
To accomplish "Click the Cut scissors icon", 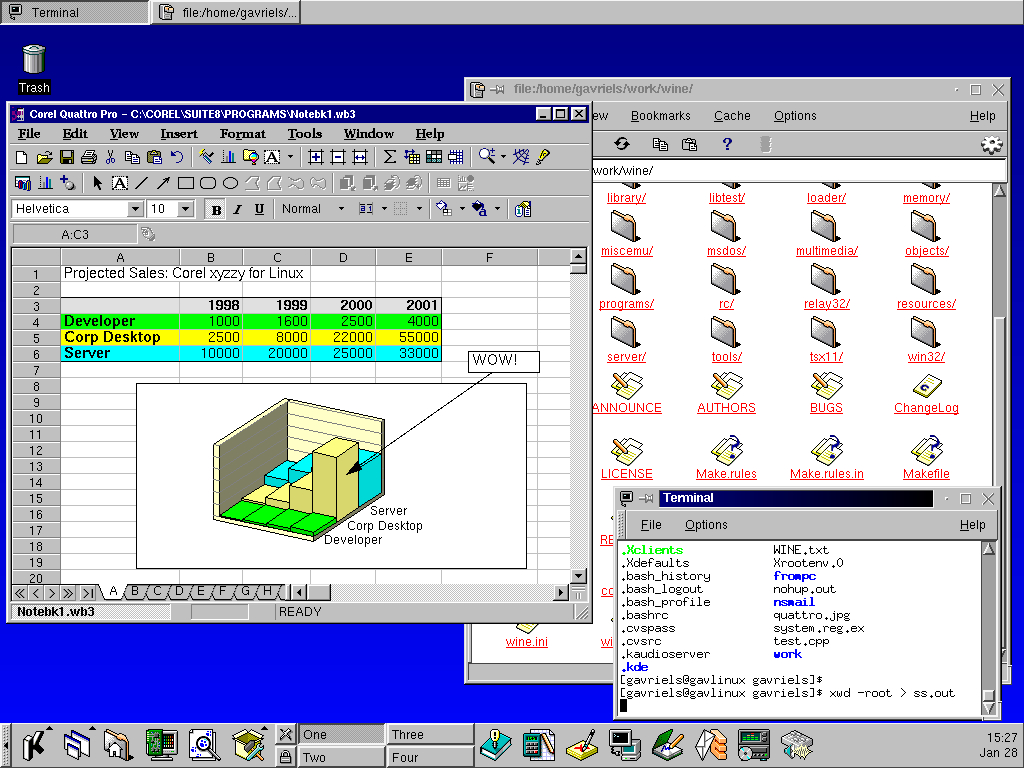I will click(110, 157).
